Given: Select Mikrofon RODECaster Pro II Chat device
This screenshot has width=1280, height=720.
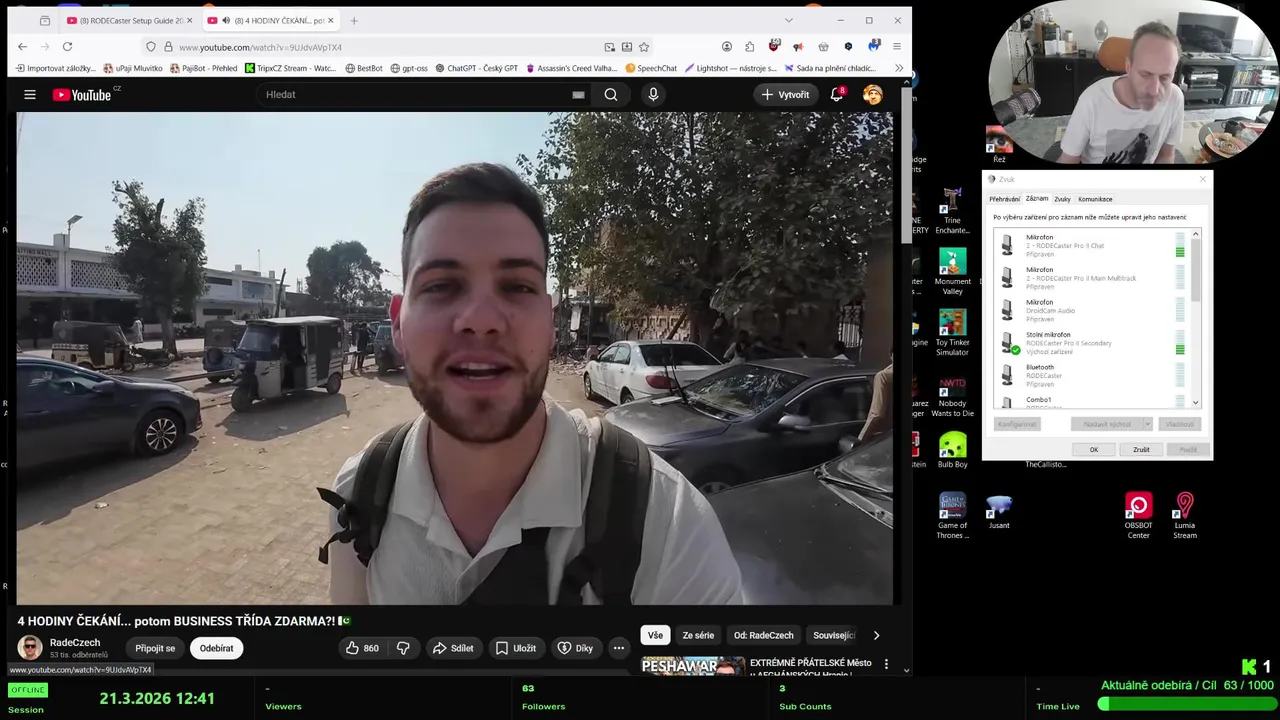Looking at the screenshot, I should click(x=1091, y=245).
